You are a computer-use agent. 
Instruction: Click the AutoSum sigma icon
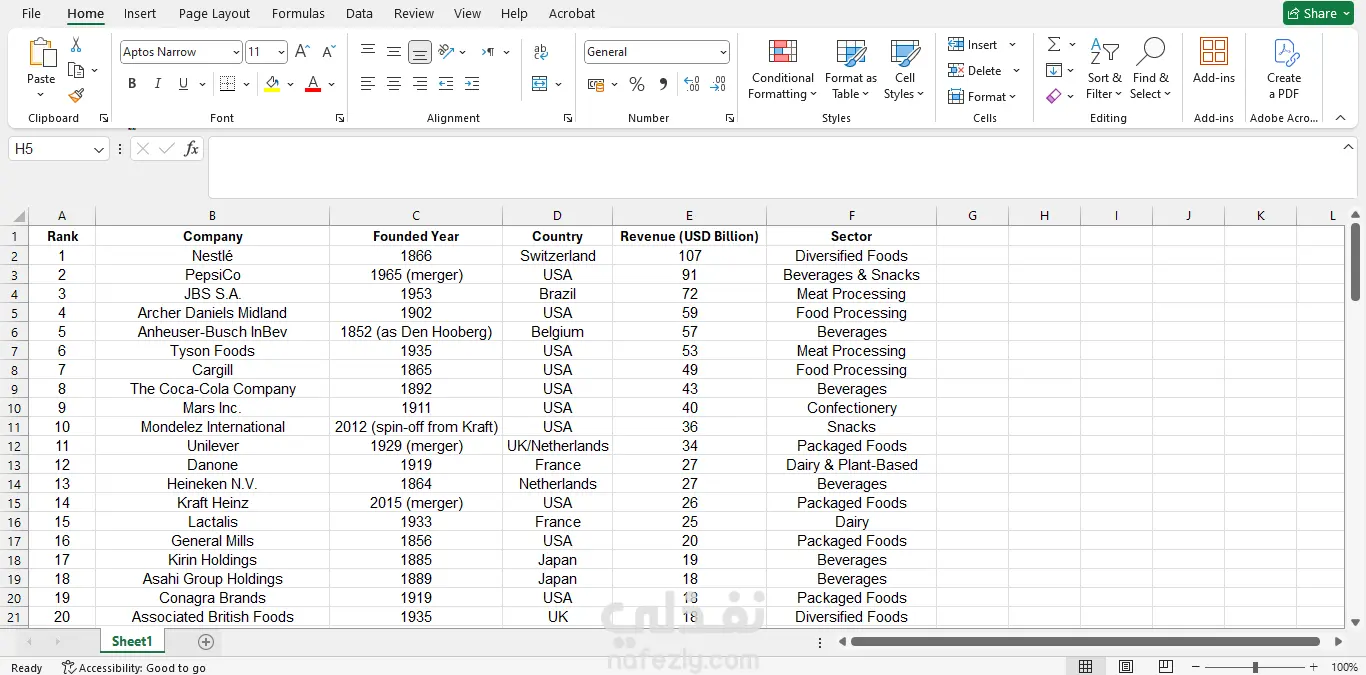coord(1054,45)
